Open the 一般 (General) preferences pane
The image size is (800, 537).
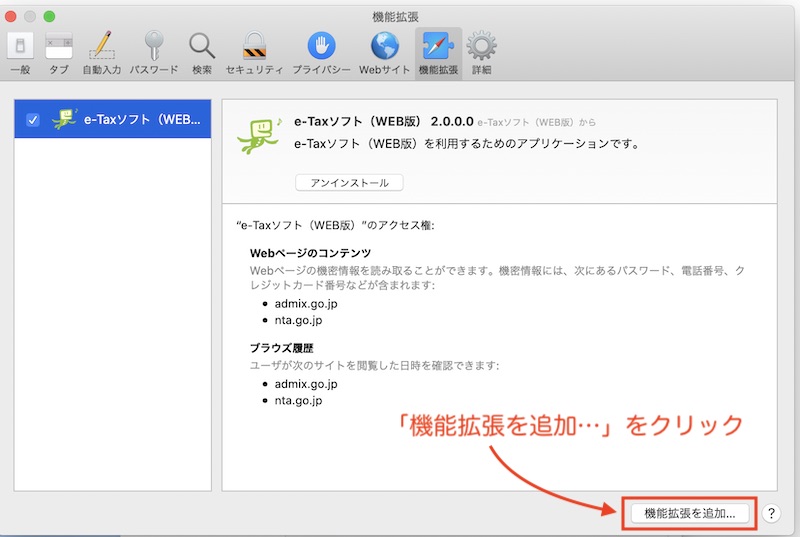(20, 54)
